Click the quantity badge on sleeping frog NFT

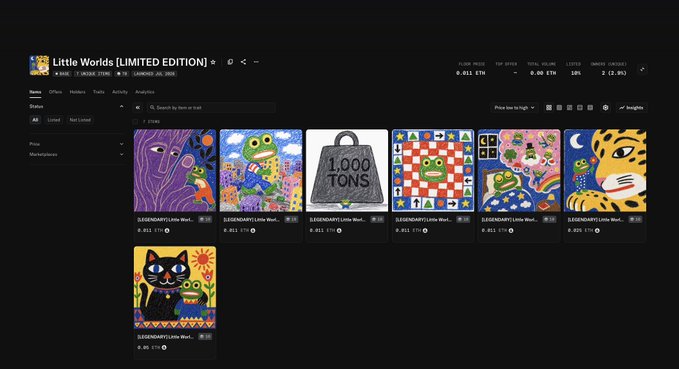point(550,220)
